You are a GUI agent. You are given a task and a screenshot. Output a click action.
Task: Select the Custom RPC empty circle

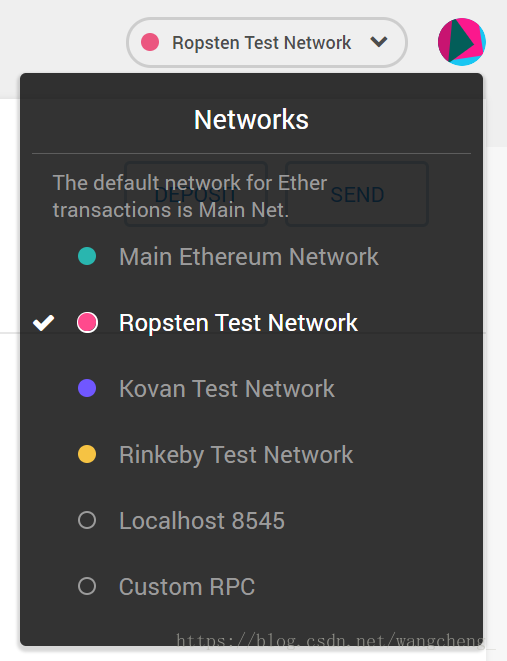pyautogui.click(x=87, y=586)
